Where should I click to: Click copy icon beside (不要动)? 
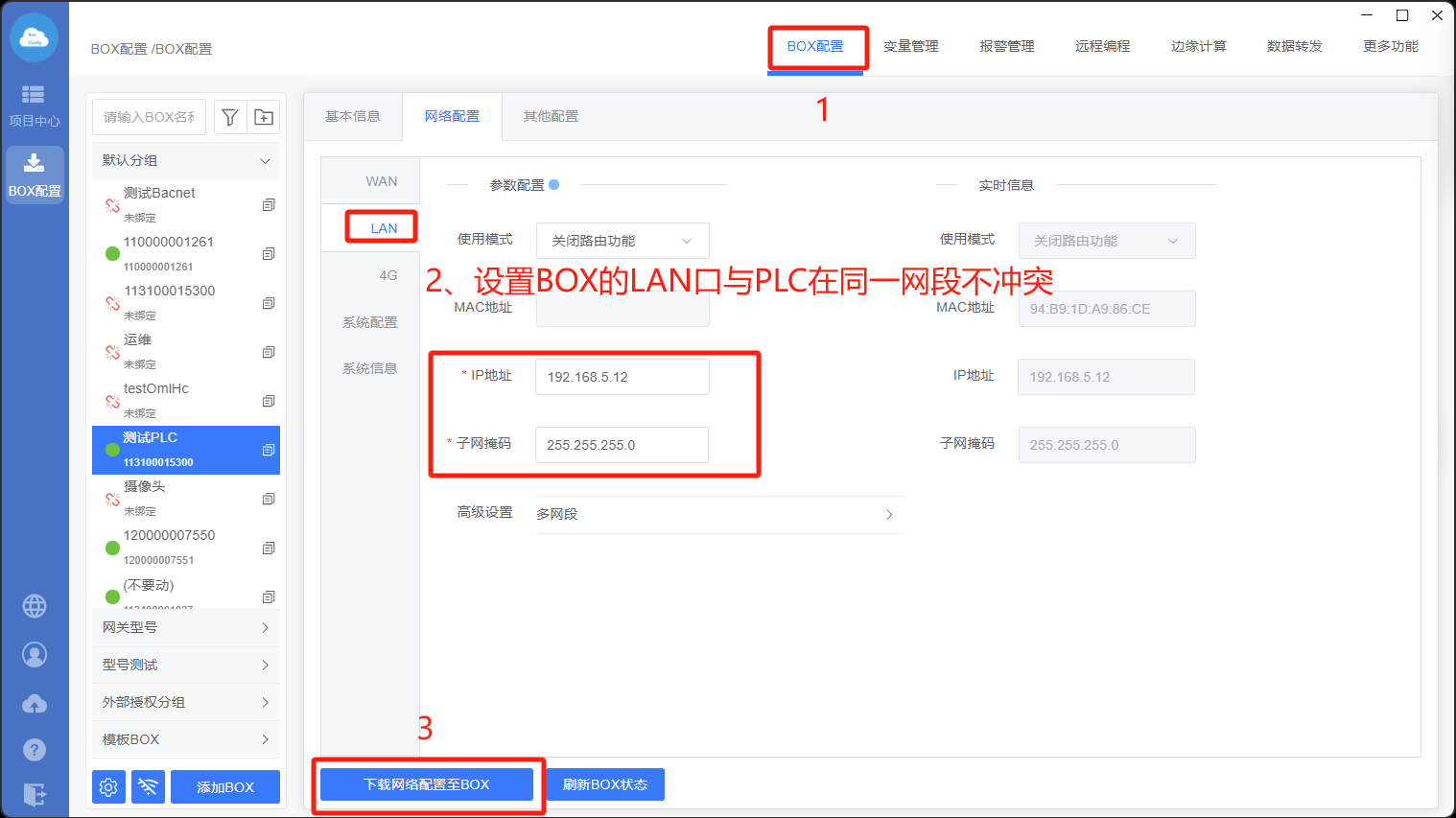[x=269, y=596]
